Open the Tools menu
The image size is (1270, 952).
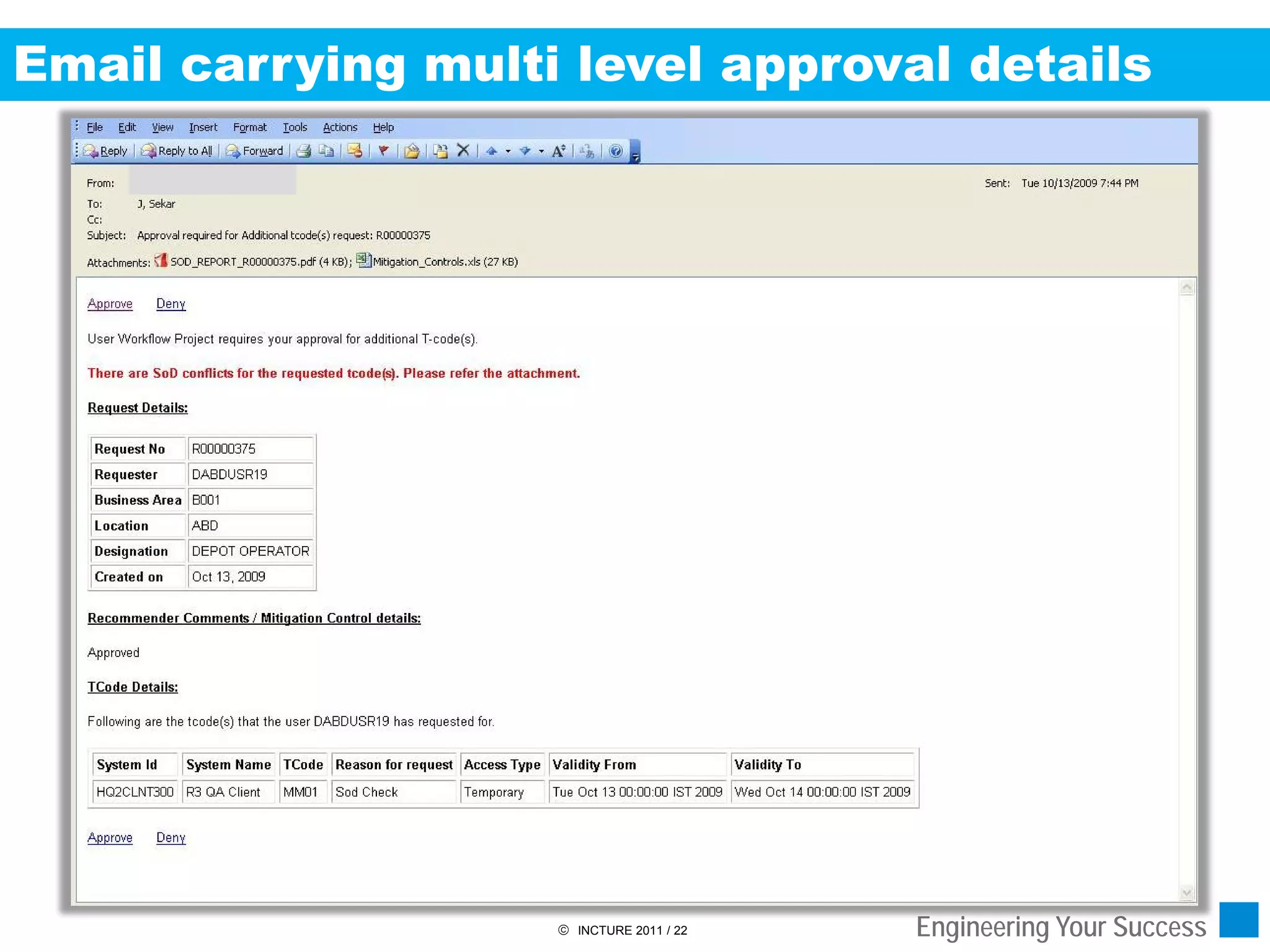[x=295, y=127]
